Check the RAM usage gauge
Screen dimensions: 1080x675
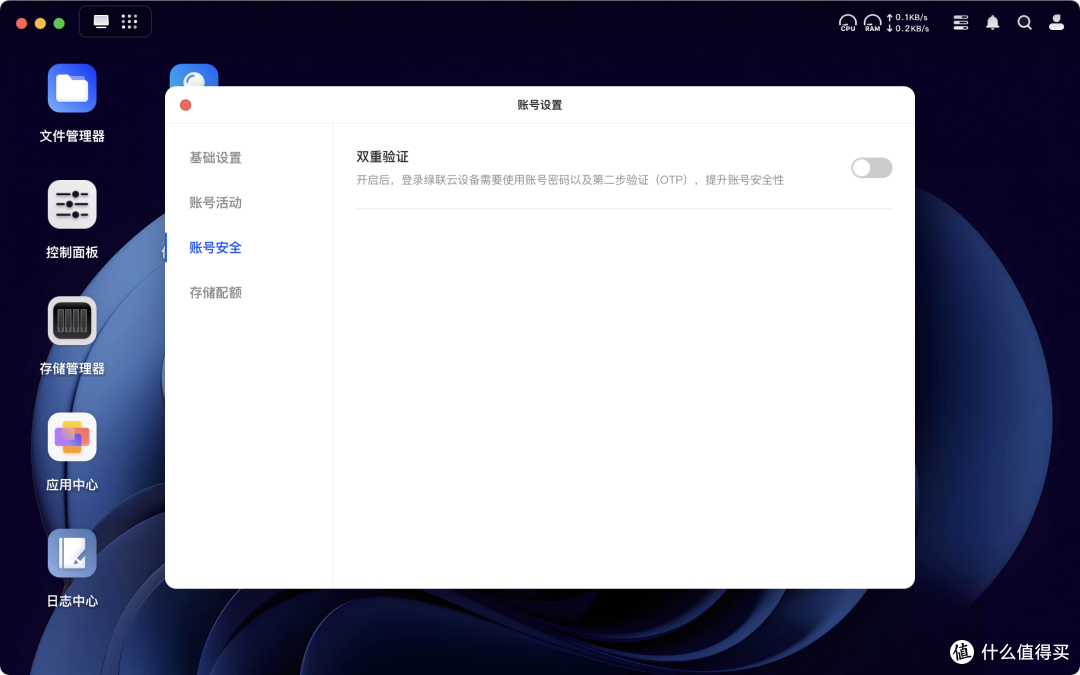873,23
